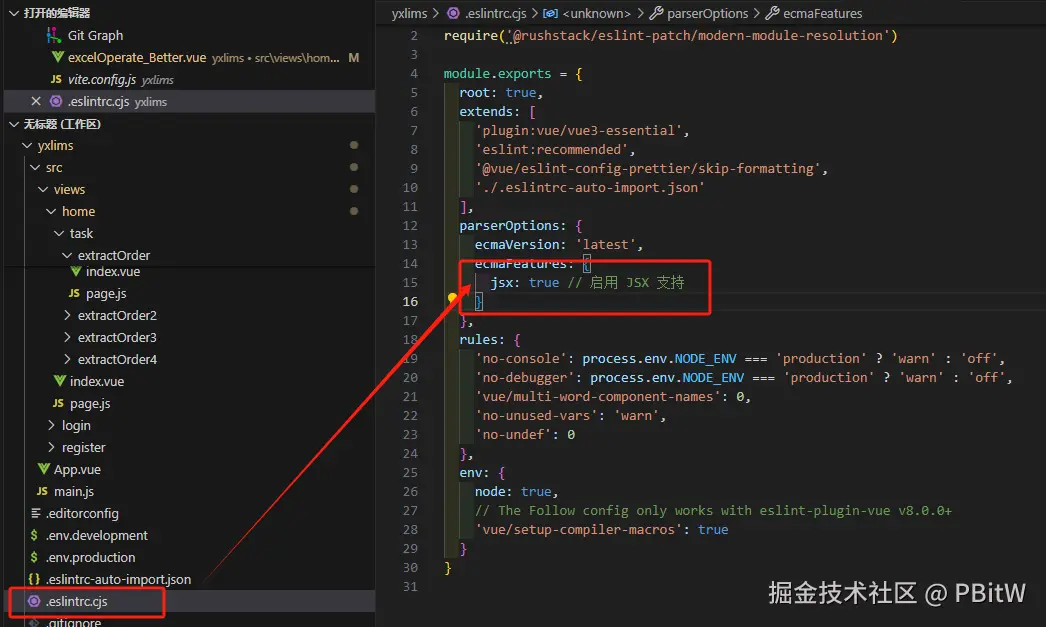Screen dimensions: 1046x627
Task: Click dollar icon of .env.development
Action: pyautogui.click(x=33, y=535)
